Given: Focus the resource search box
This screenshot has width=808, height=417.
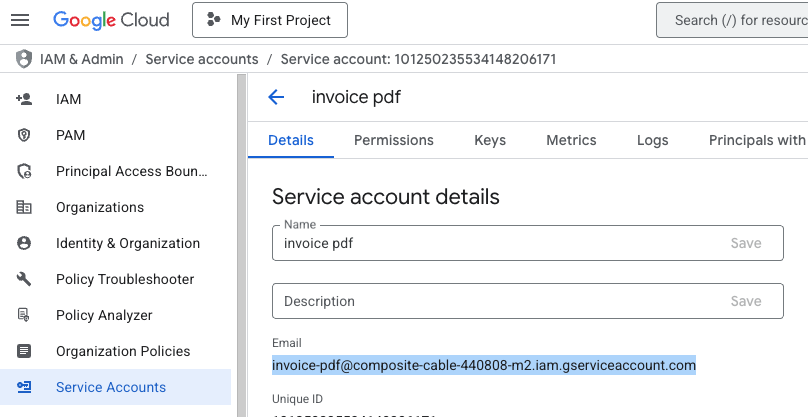Looking at the screenshot, I should click(x=732, y=20).
